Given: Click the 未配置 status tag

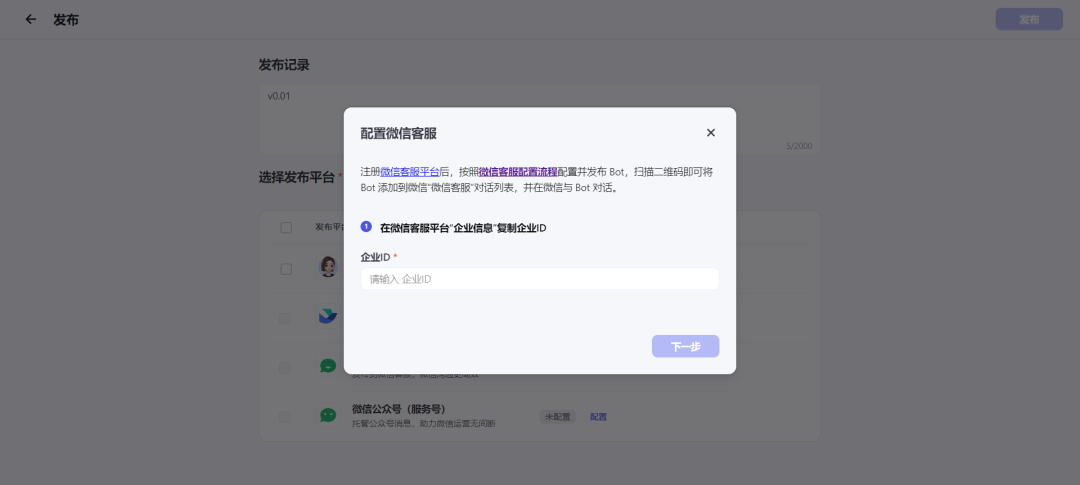Looking at the screenshot, I should pos(558,417).
